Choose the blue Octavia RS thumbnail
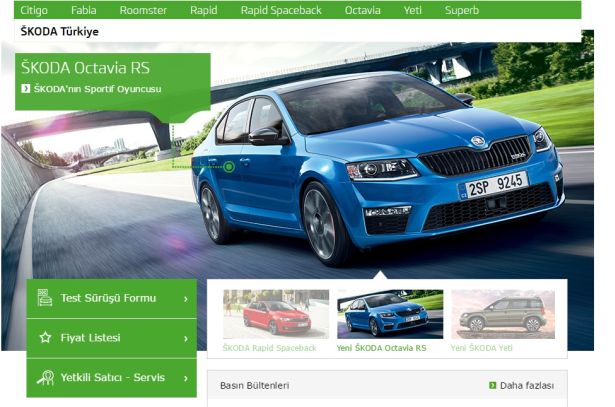 pos(390,314)
